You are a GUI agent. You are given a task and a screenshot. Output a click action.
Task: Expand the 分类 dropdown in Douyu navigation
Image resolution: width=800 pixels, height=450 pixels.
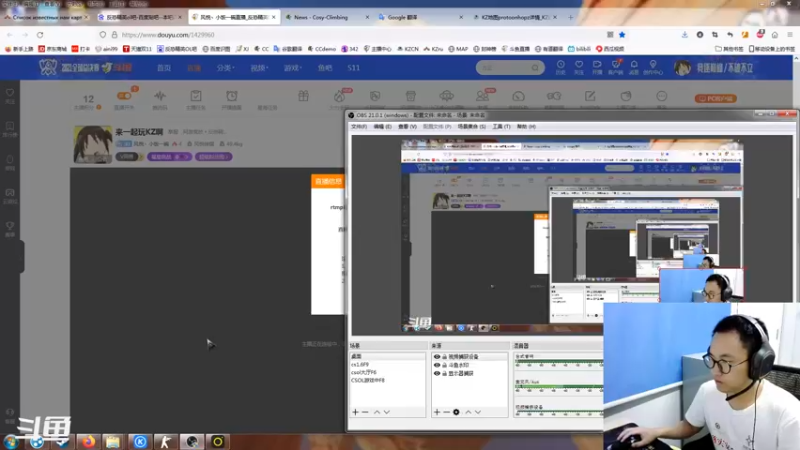(x=224, y=67)
